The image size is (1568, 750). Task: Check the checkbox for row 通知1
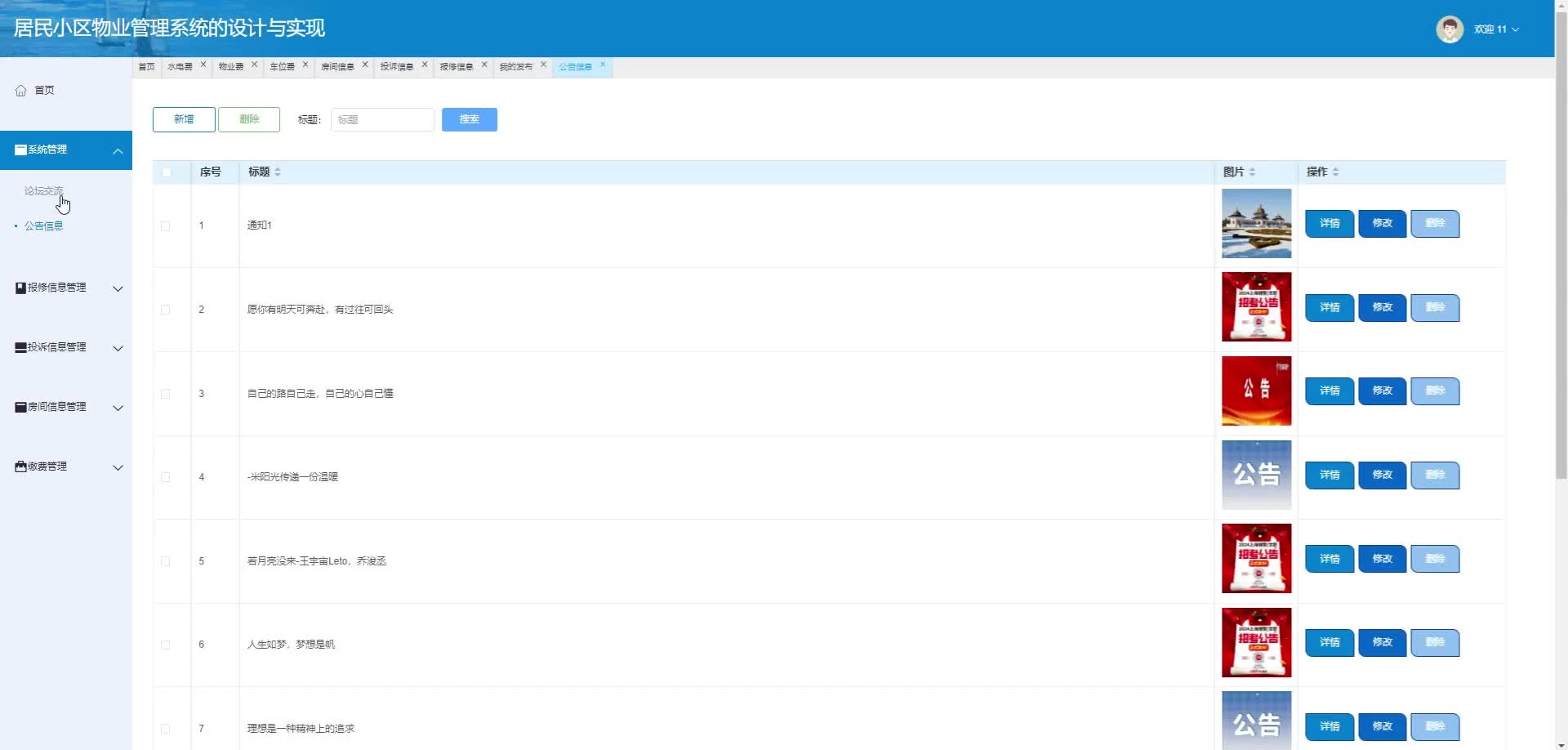[166, 226]
